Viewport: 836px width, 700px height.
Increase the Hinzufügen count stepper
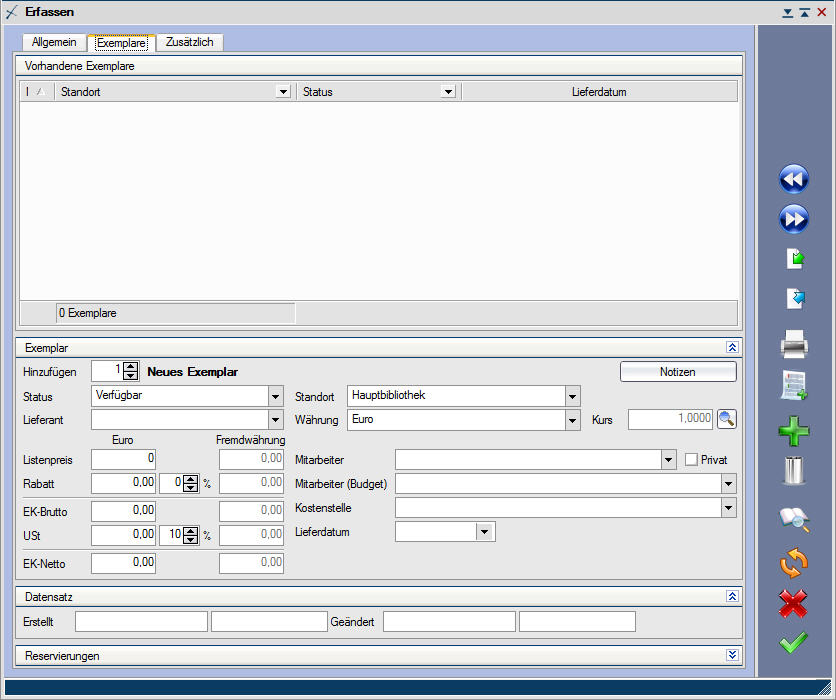pos(130,366)
